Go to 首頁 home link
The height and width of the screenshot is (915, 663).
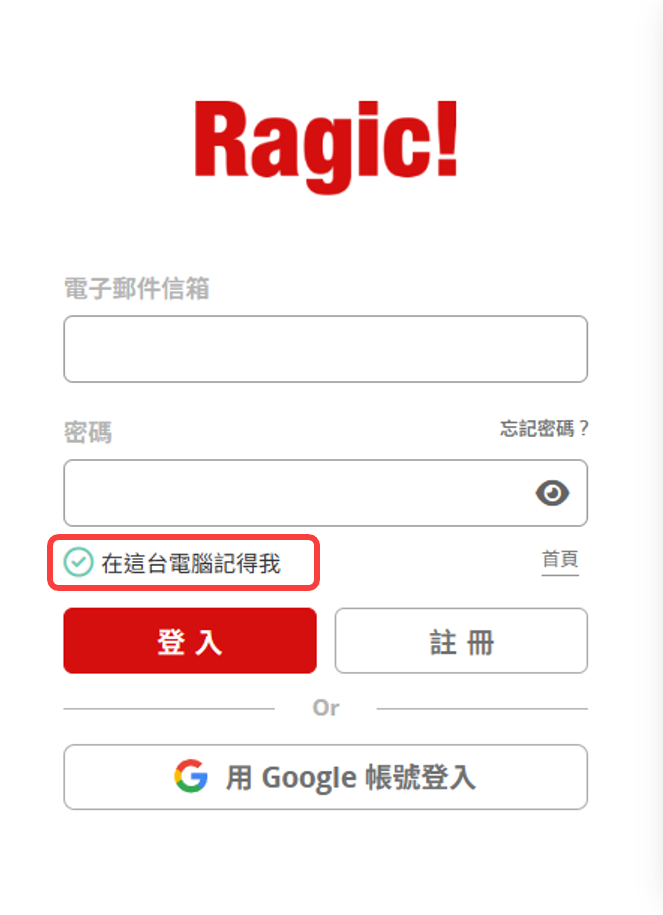point(560,560)
